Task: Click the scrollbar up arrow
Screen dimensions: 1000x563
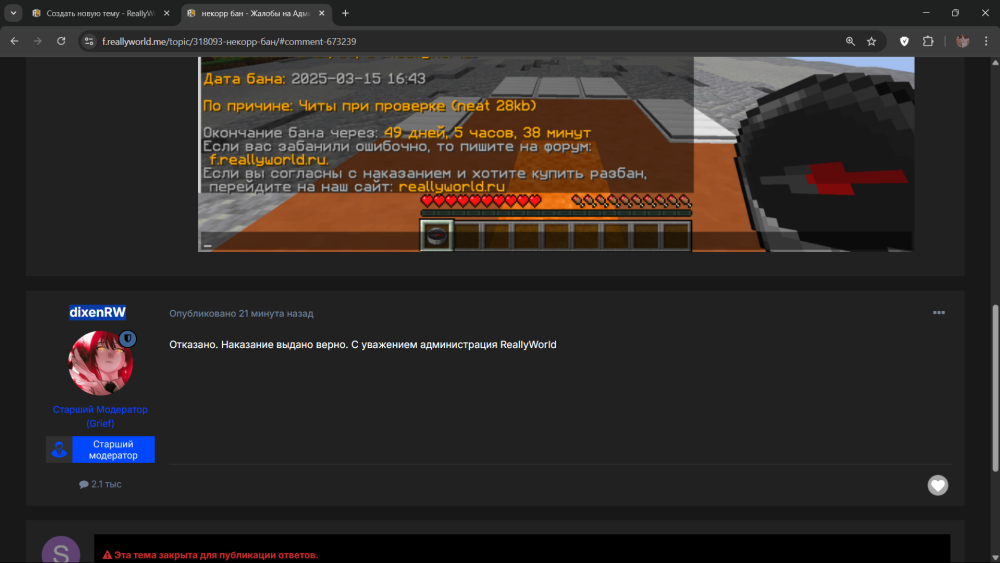Action: (x=995, y=62)
